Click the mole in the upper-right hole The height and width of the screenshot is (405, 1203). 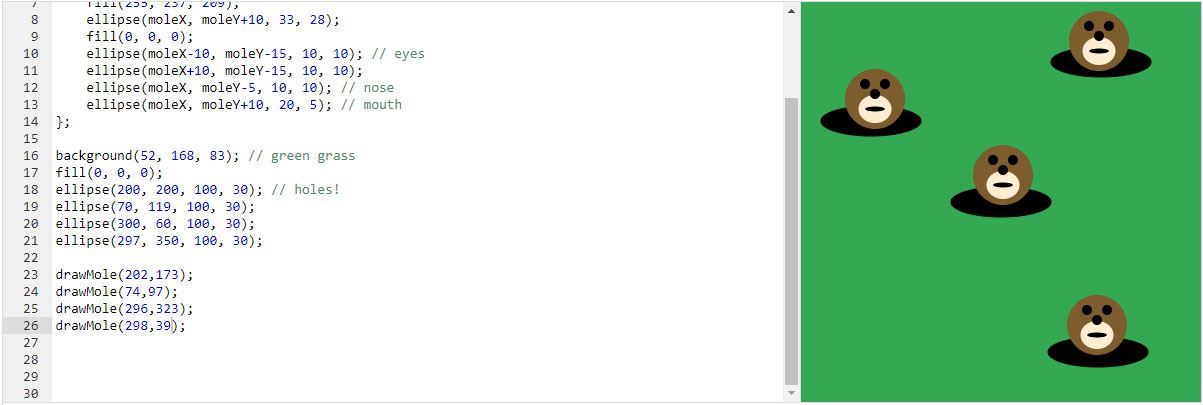tap(1098, 41)
